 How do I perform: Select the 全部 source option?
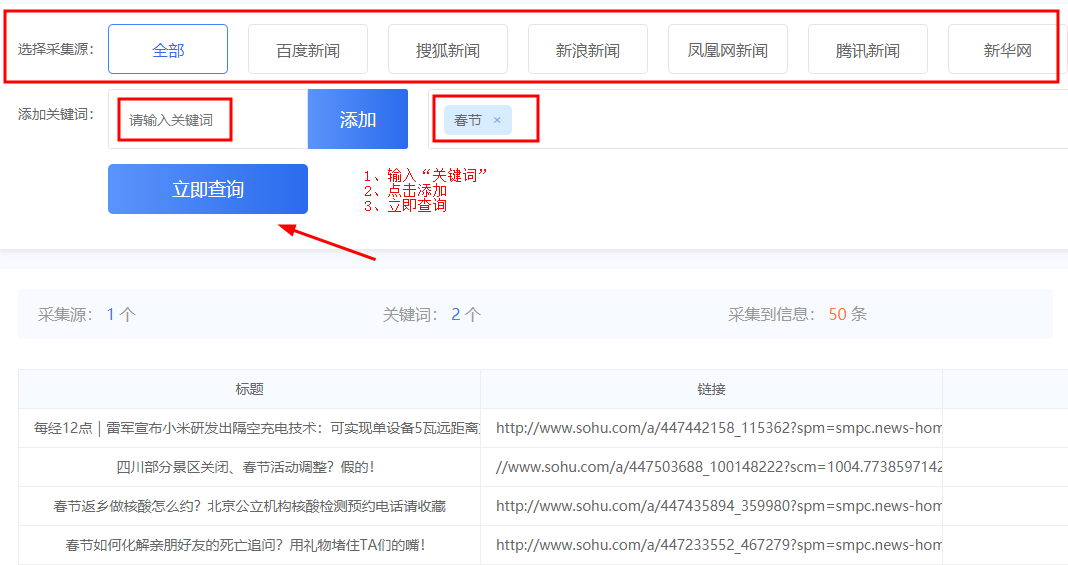click(x=168, y=49)
